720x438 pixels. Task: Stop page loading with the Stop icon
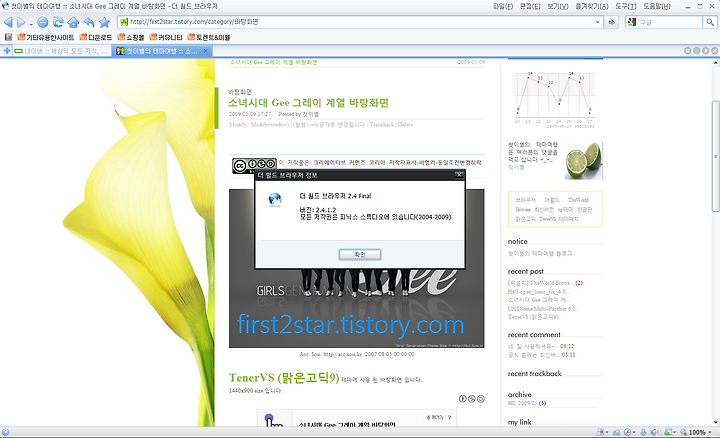43,22
